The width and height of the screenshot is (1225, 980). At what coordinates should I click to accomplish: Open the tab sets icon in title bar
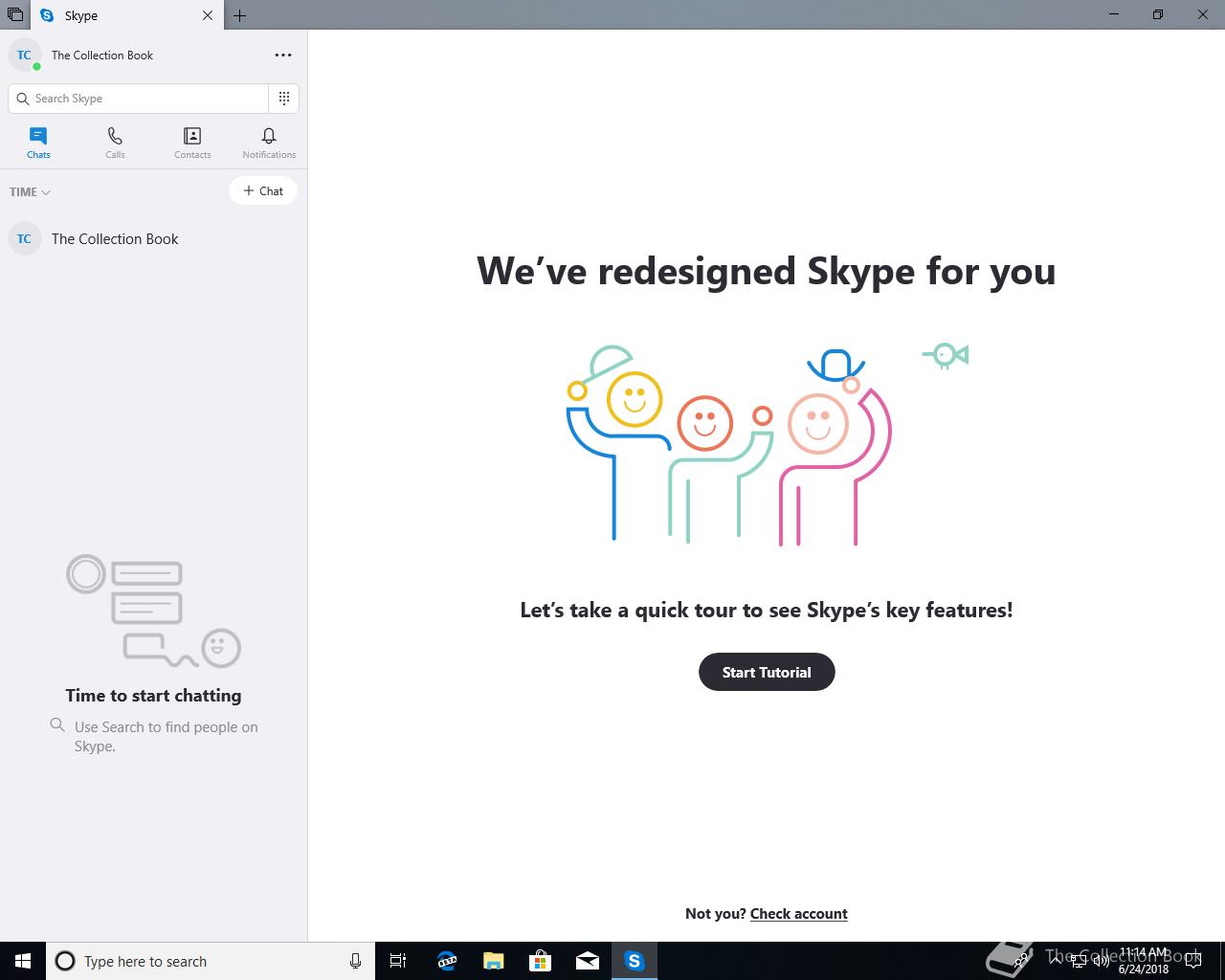[x=15, y=15]
